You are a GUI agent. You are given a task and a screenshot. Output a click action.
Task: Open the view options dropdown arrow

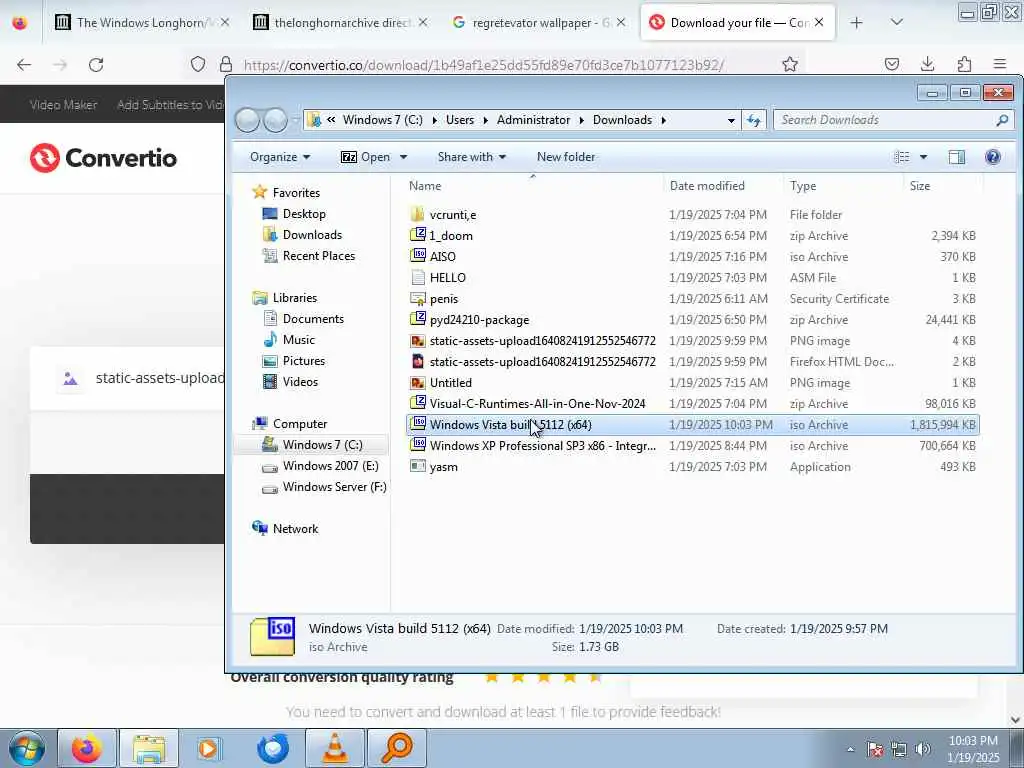pyautogui.click(x=923, y=157)
